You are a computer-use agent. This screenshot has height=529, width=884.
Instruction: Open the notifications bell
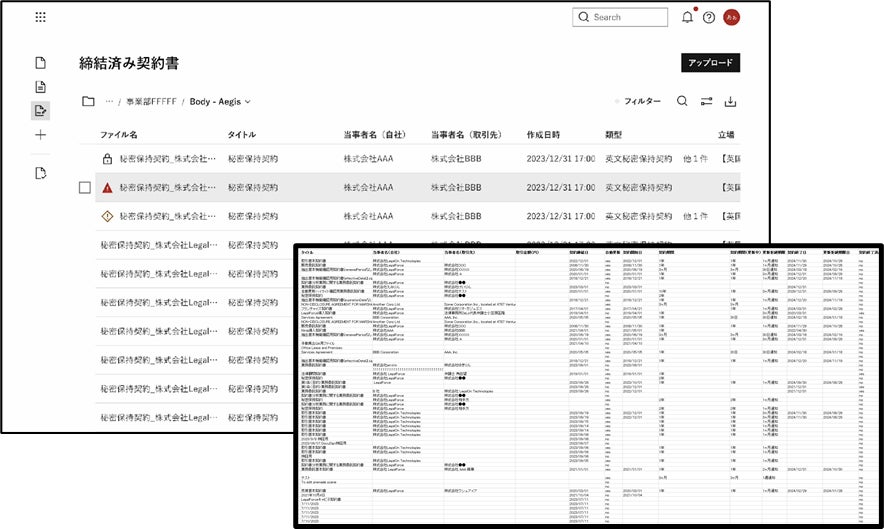click(x=687, y=17)
